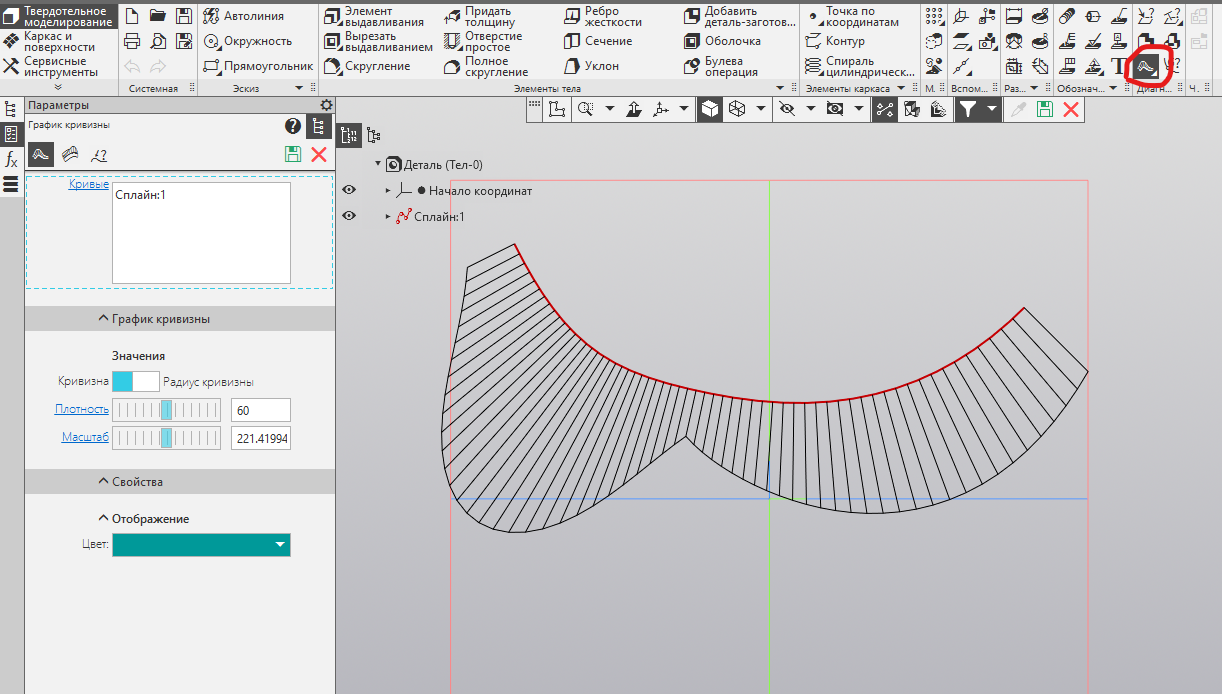
Task: Toggle the Кривизна / Радиус кривизны switch
Action: (135, 381)
